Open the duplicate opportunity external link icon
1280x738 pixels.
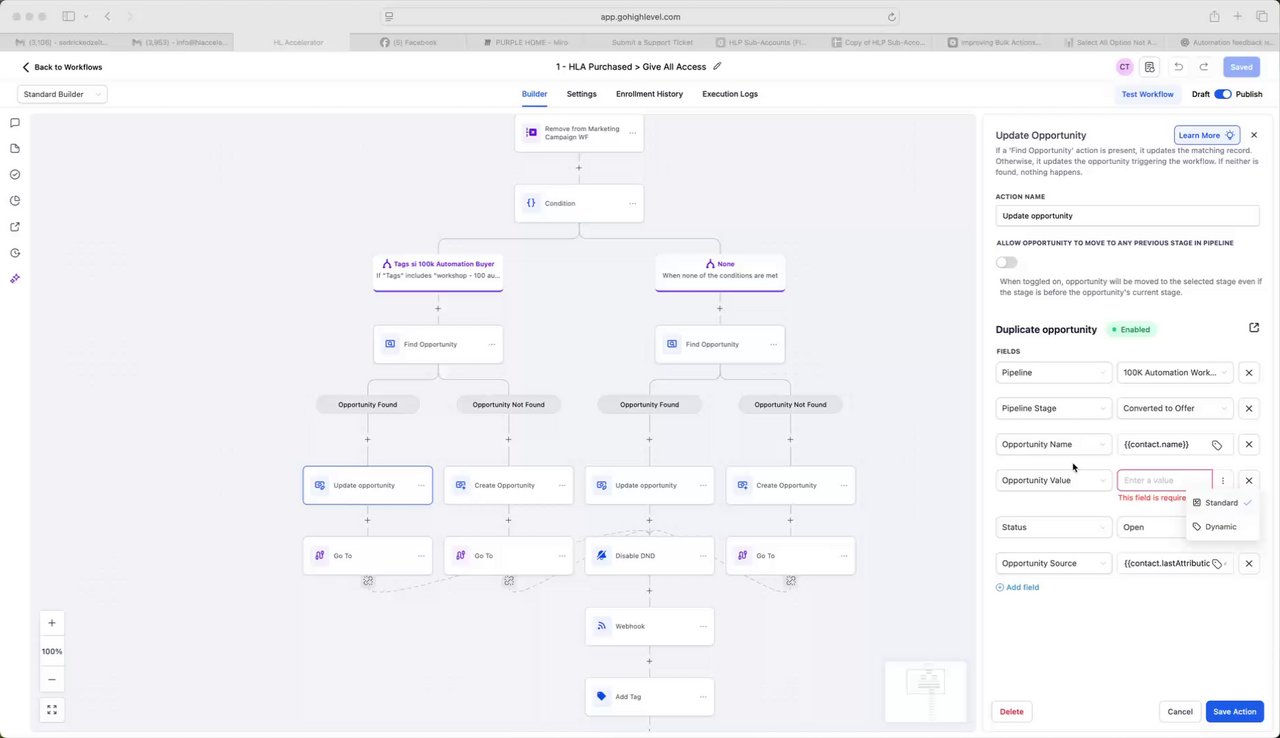pyautogui.click(x=1254, y=328)
